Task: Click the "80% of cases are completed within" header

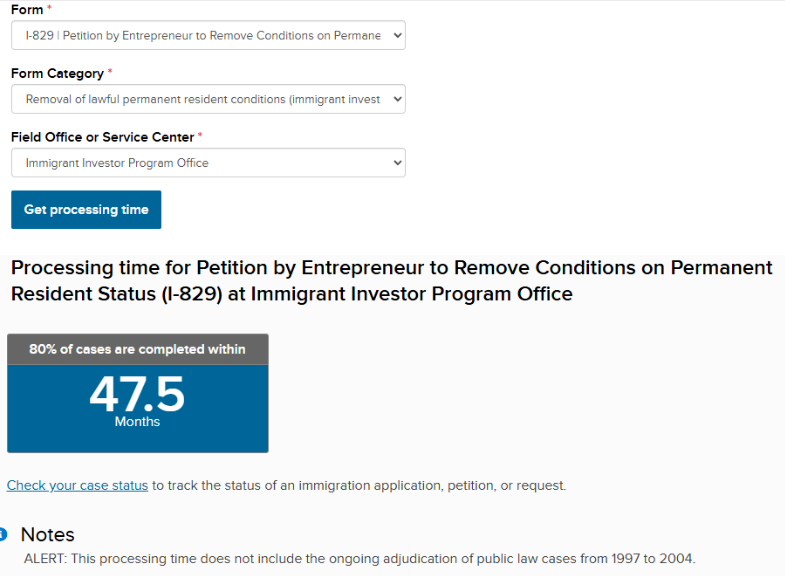Action: [137, 349]
